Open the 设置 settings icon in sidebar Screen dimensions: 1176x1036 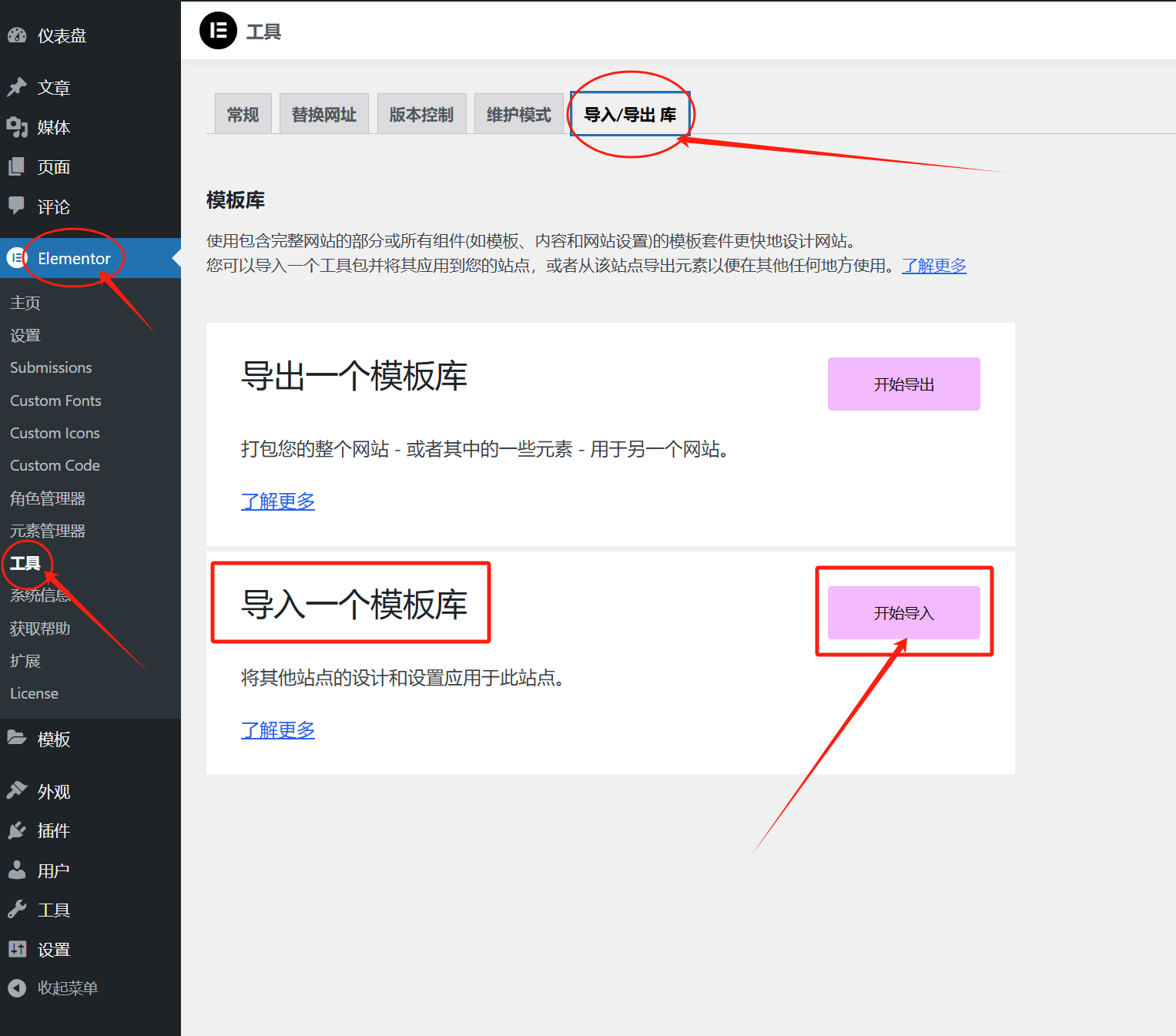[x=17, y=948]
